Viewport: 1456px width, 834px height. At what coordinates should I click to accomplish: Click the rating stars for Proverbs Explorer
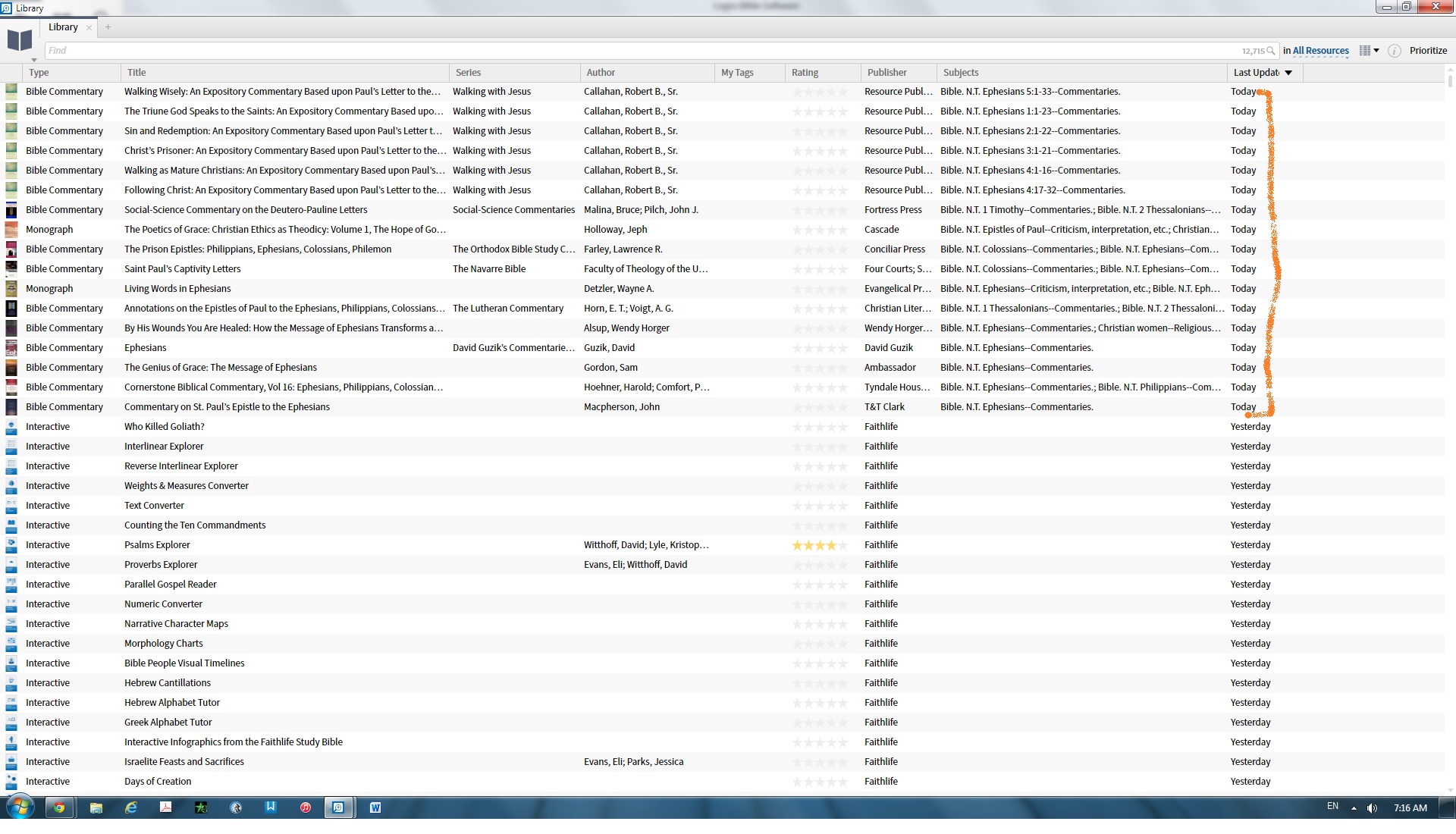[x=820, y=565]
